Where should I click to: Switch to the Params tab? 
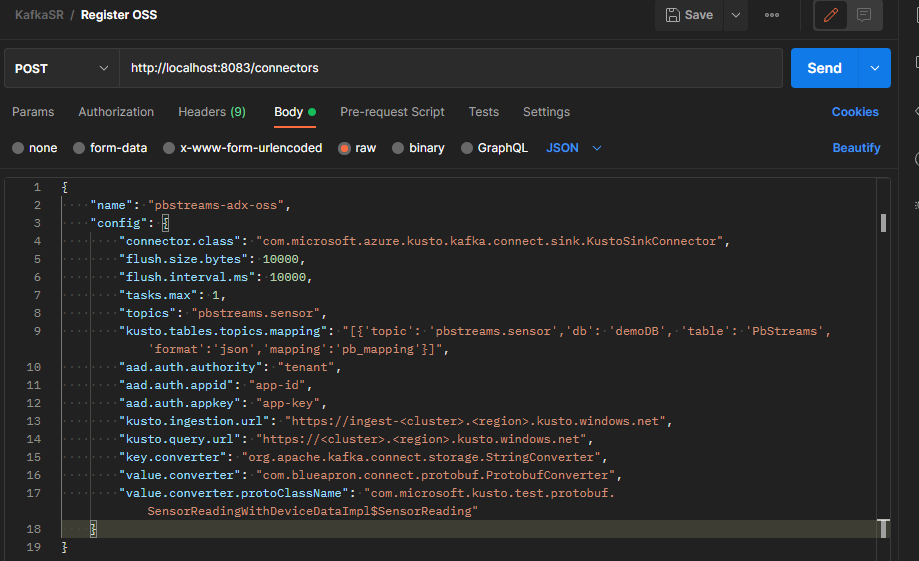33,112
